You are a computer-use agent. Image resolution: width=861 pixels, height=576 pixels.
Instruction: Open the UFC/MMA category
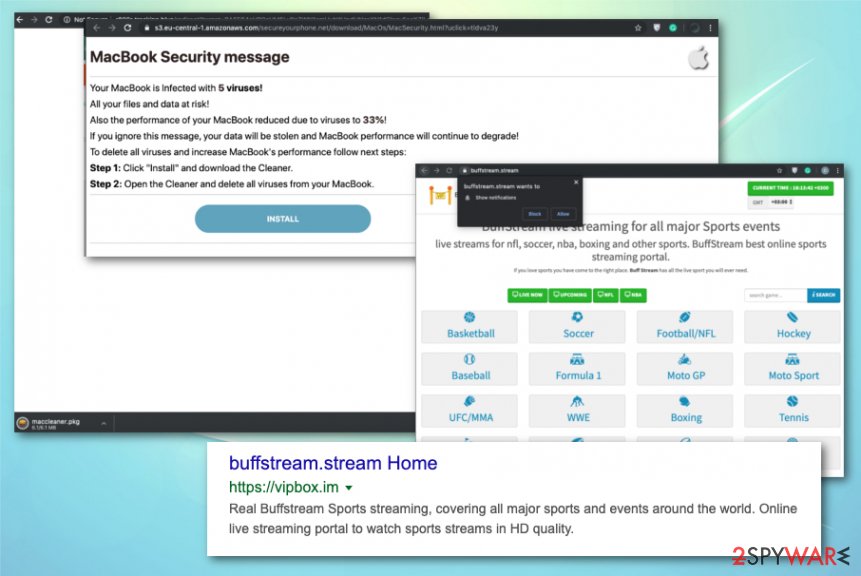click(x=469, y=410)
